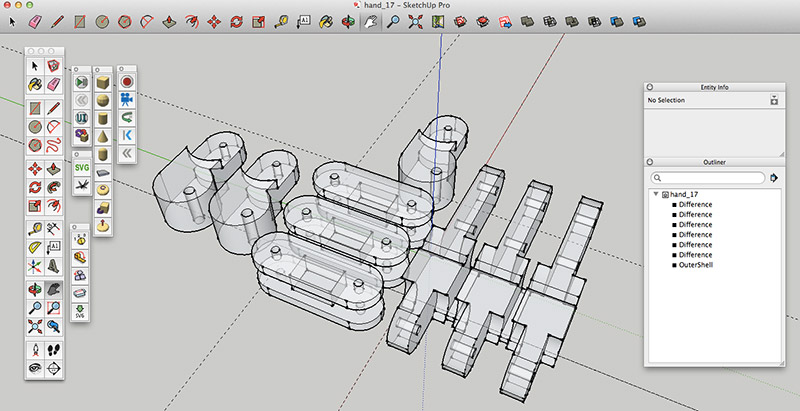Select the Paint Bucket tool in left palette
800x411 pixels.
[35, 86]
